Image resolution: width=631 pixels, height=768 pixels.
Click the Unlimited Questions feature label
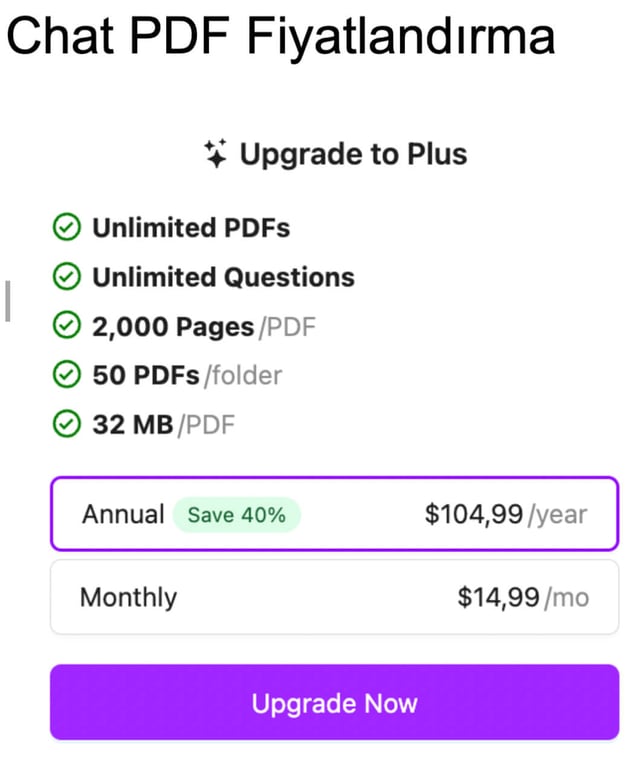pos(223,277)
